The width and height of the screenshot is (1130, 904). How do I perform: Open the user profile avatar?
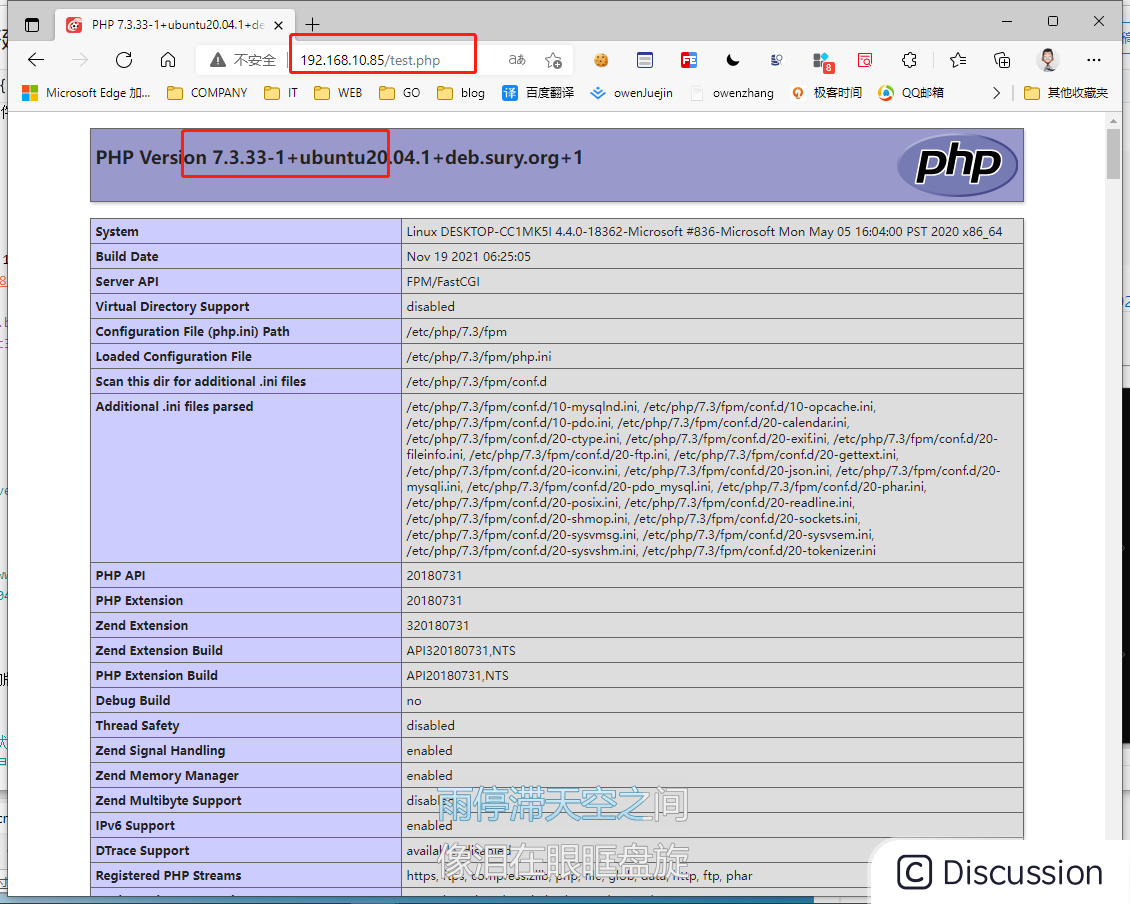pyautogui.click(x=1048, y=60)
